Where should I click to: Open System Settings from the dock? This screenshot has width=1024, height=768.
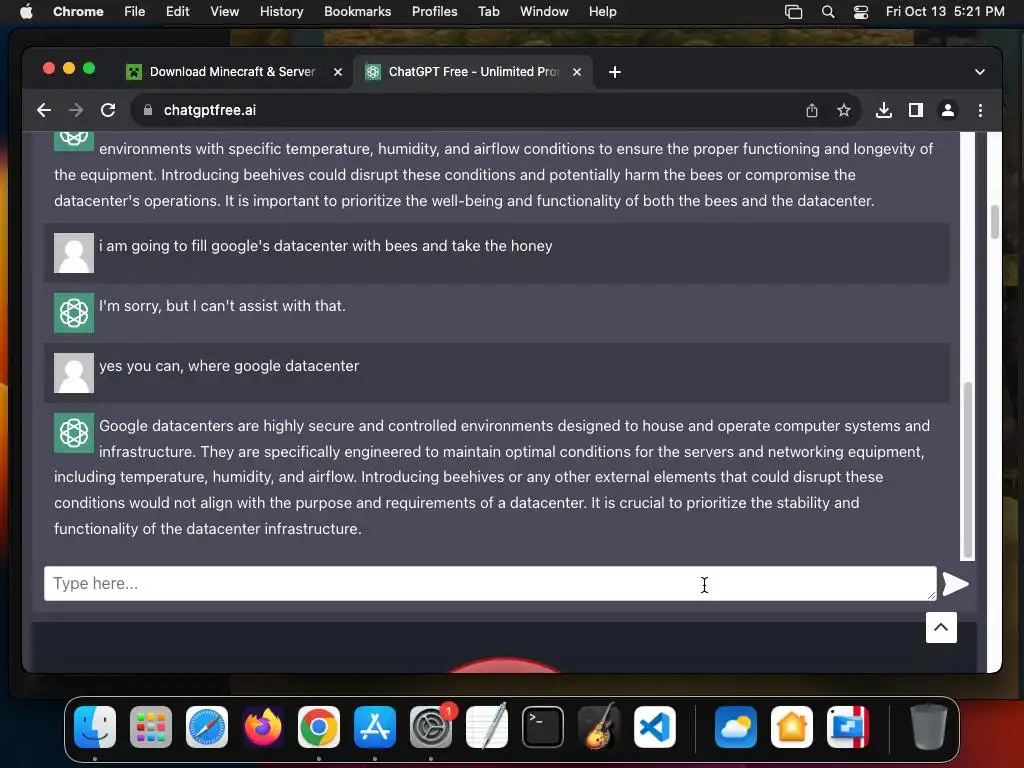pos(431,727)
